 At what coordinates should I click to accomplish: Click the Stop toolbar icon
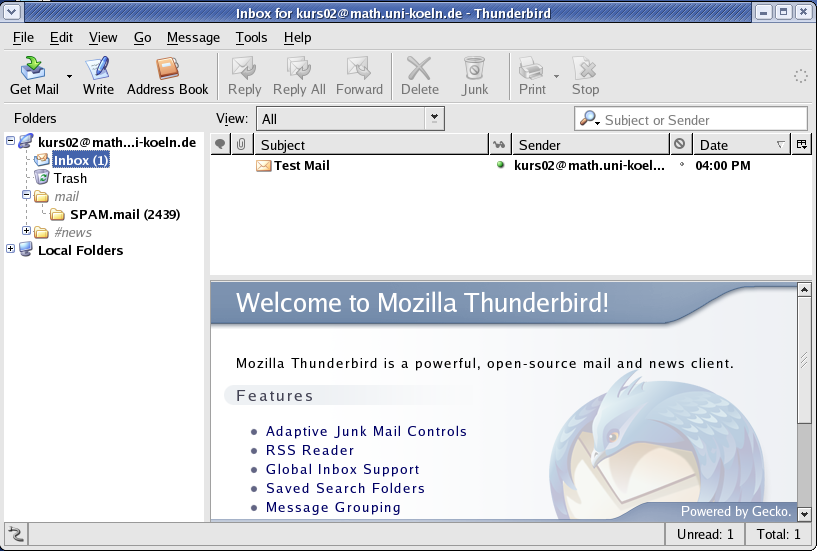click(585, 76)
